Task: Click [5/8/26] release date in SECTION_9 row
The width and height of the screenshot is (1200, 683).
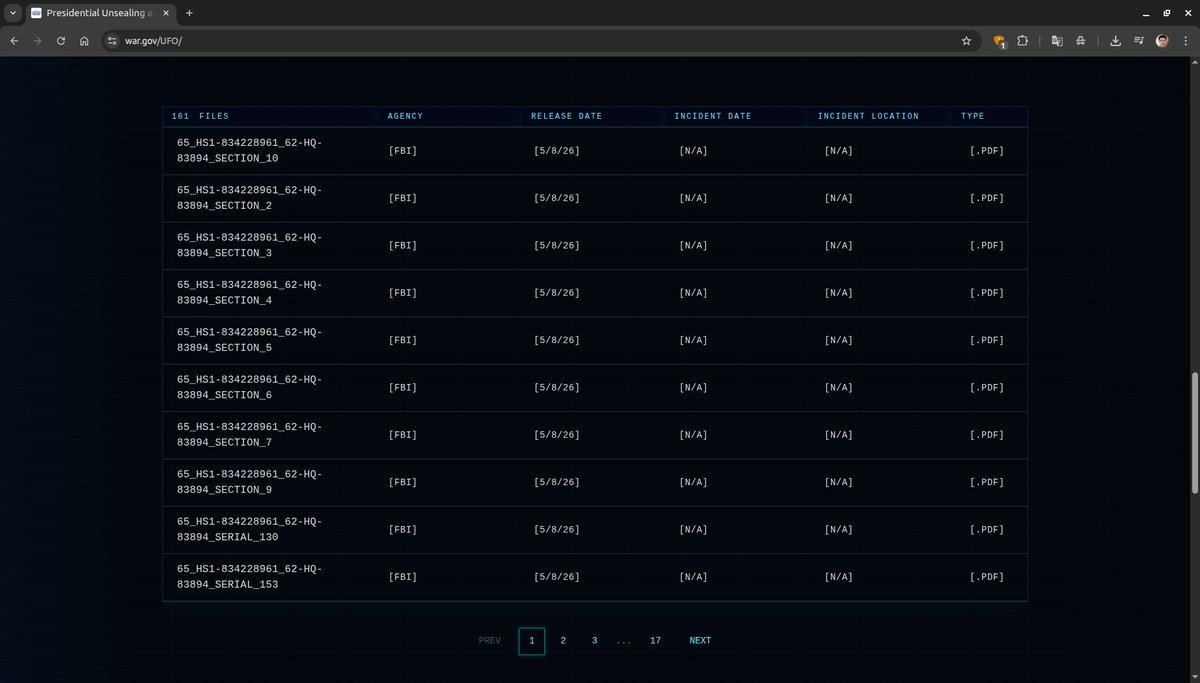Action: pyautogui.click(x=557, y=482)
